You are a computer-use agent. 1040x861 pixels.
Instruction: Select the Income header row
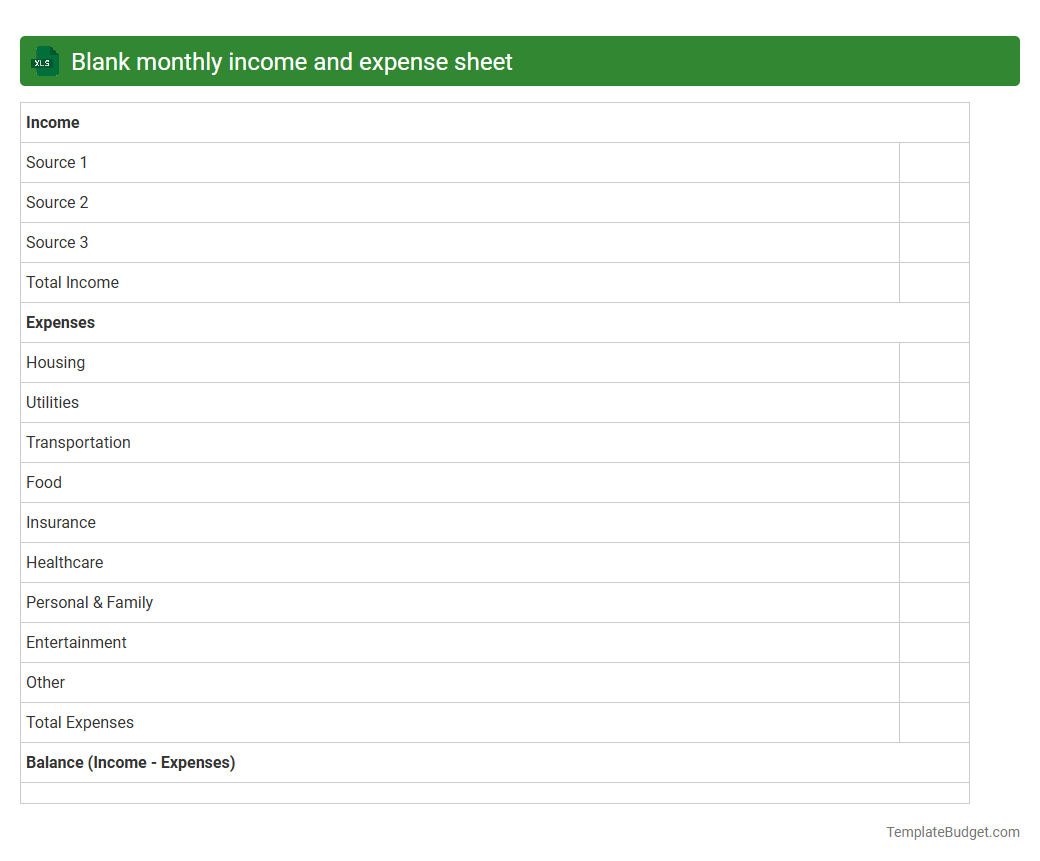[53, 122]
